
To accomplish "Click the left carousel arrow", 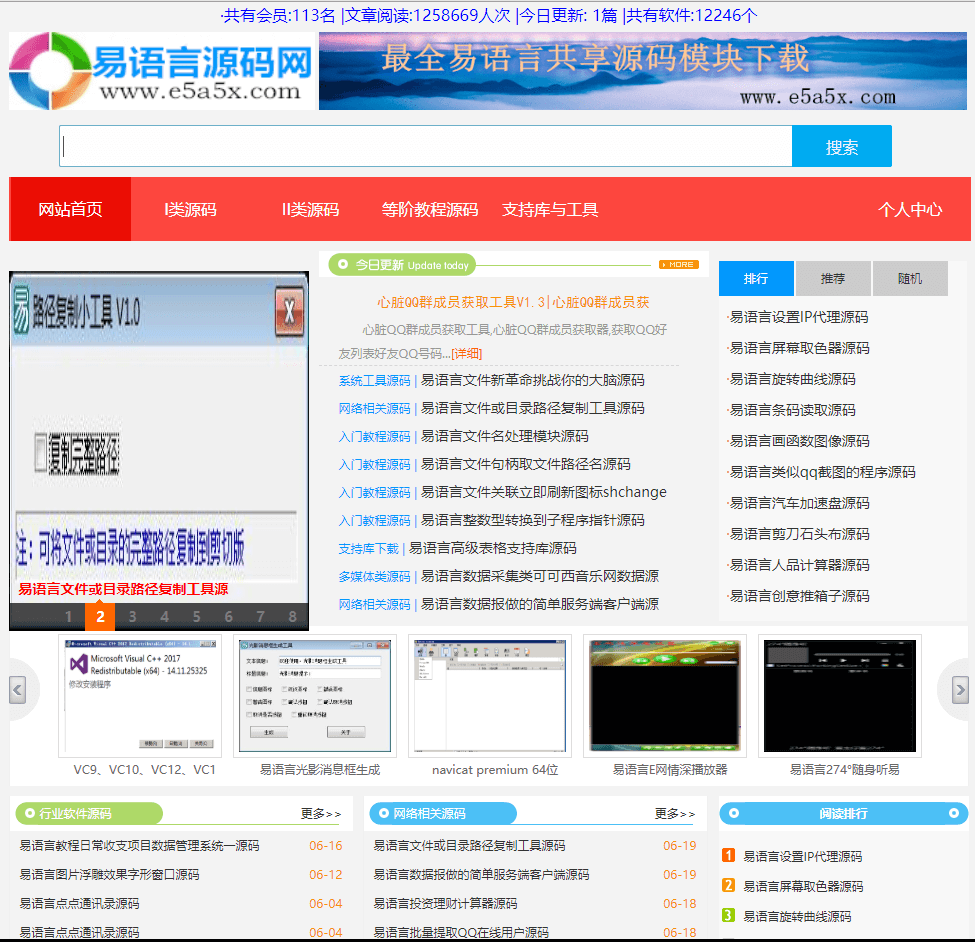I will tap(17, 689).
